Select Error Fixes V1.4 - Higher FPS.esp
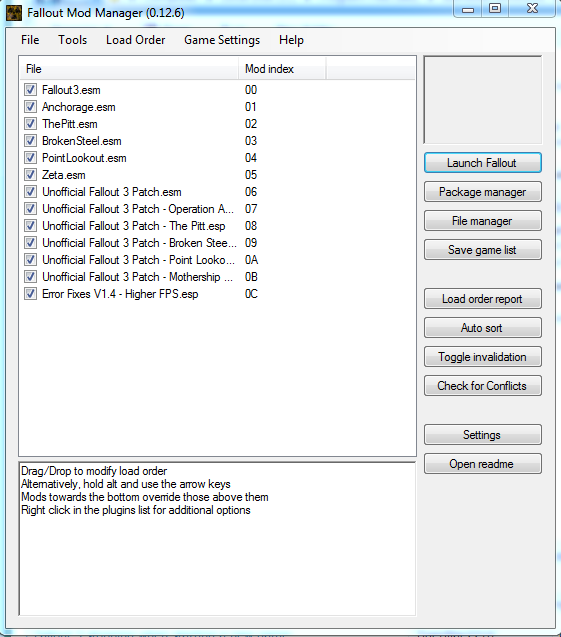The image size is (561, 637). tap(120, 294)
